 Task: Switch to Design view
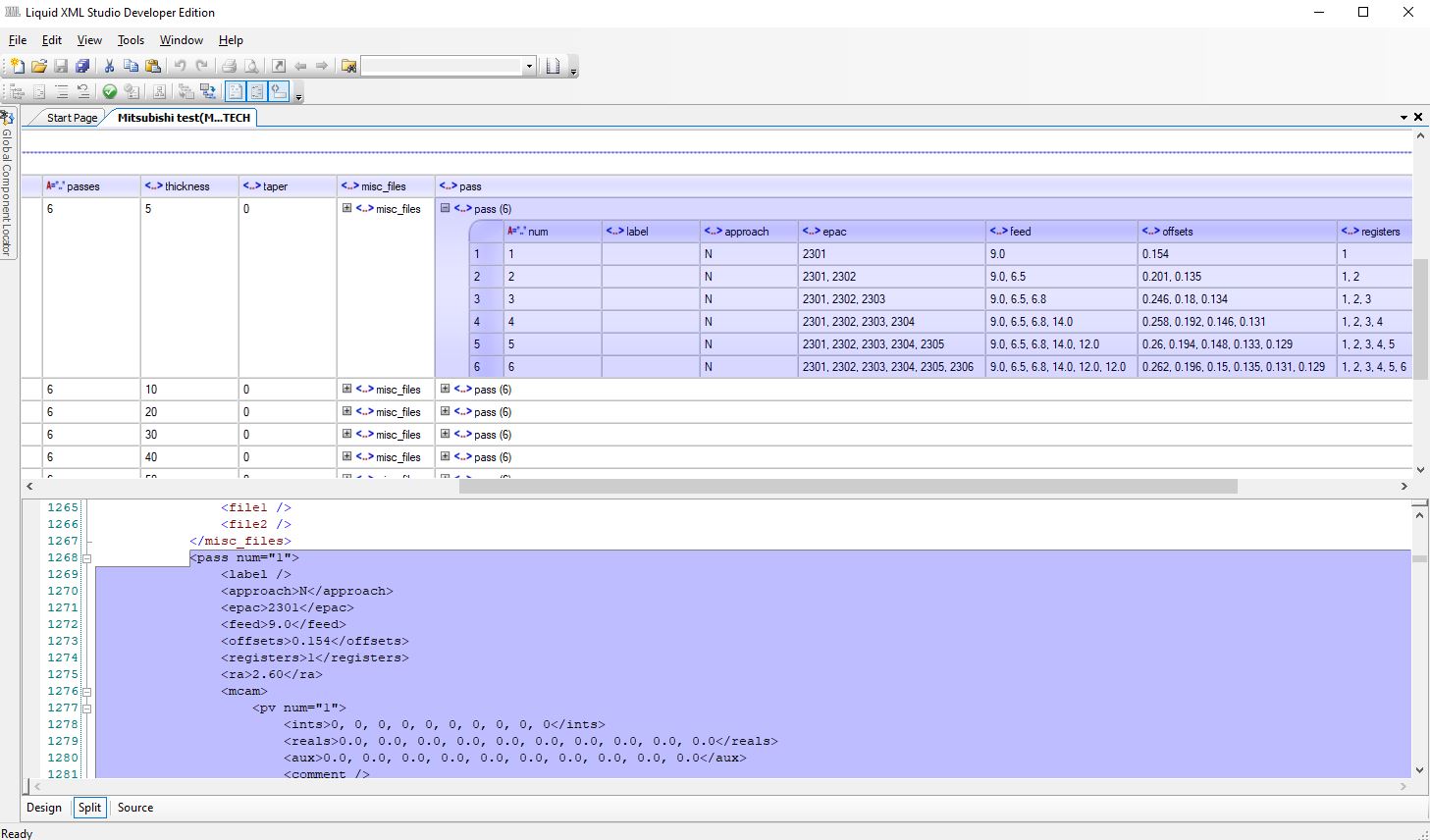coord(44,808)
